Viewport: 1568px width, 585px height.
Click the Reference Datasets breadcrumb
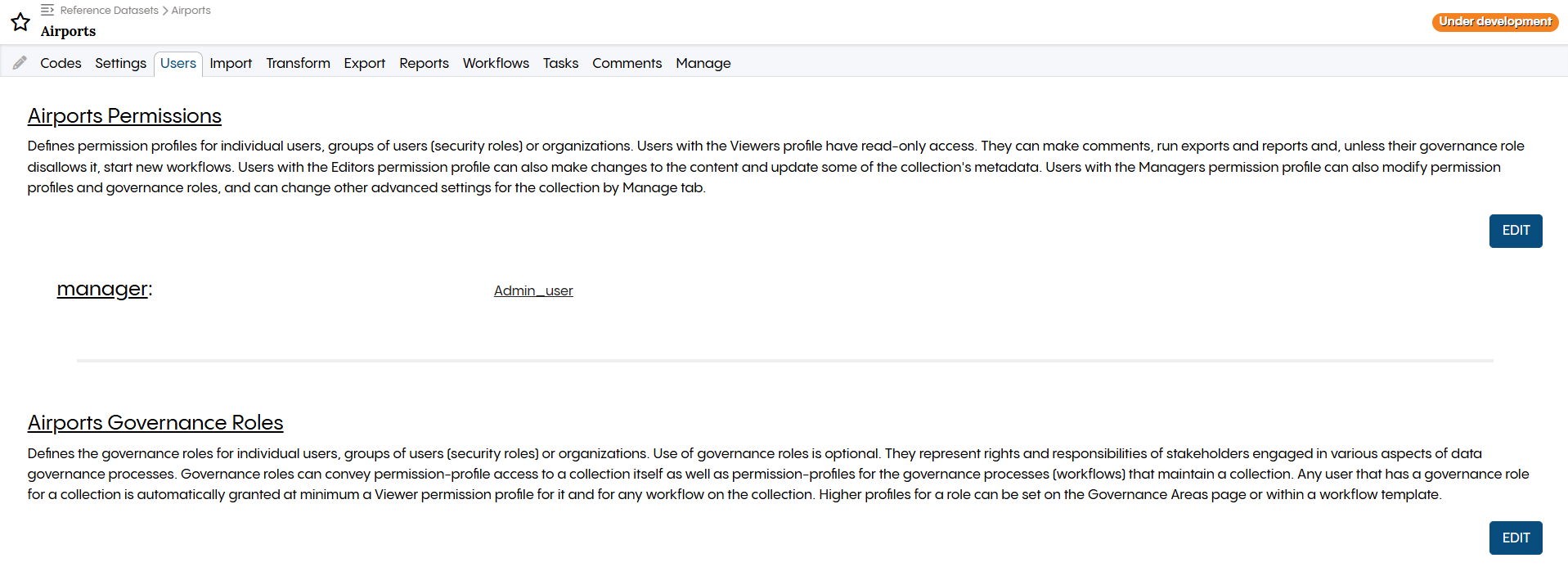(x=109, y=10)
